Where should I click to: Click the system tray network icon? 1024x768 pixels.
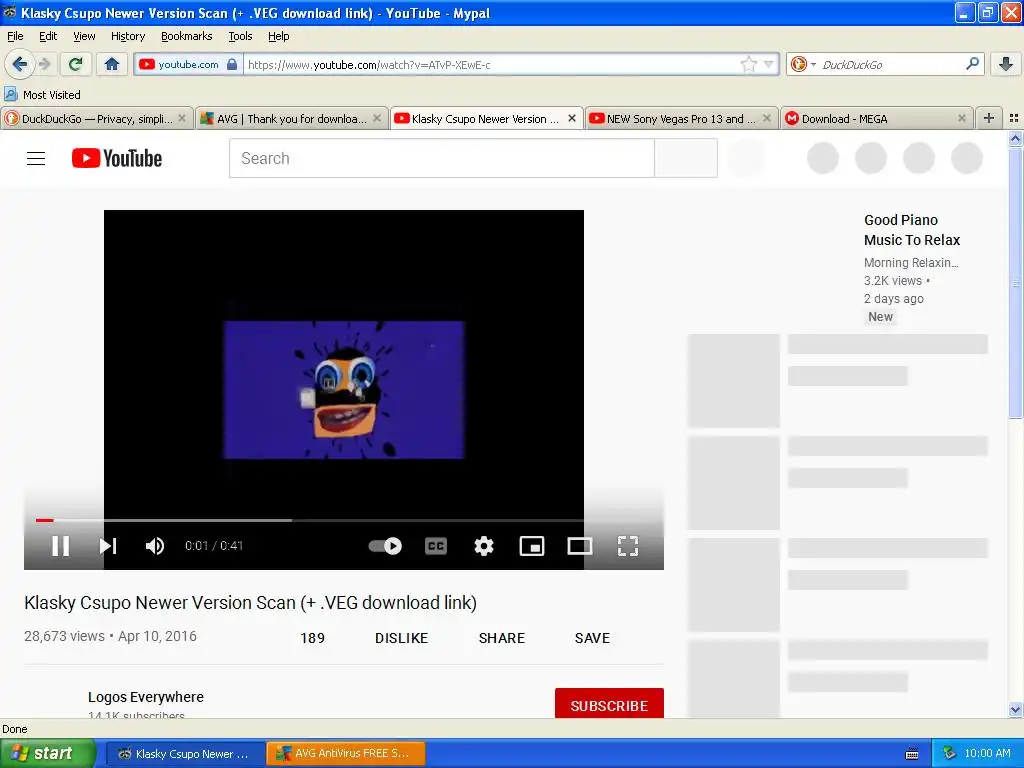949,753
